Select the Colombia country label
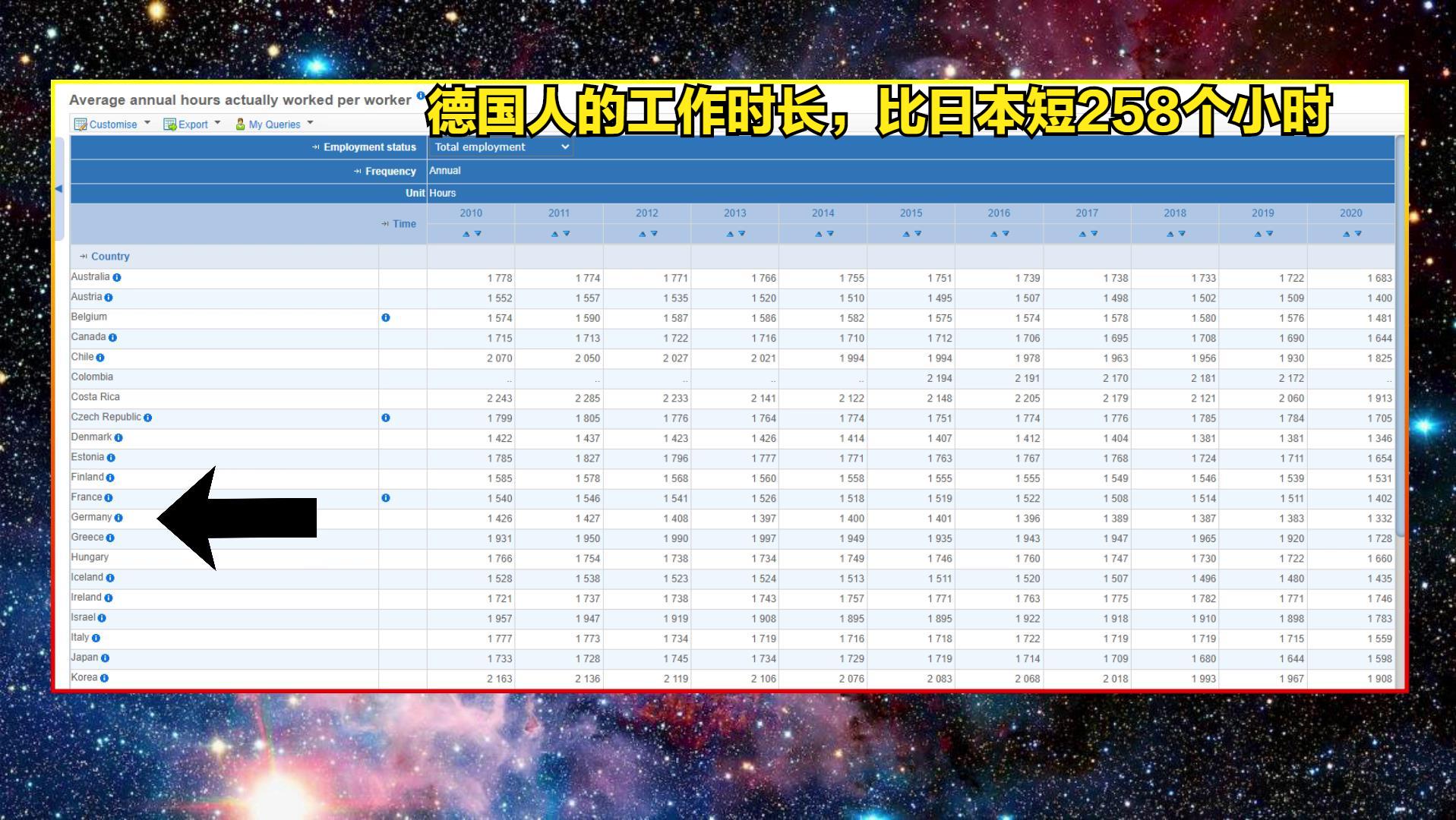The image size is (1456, 820). coord(92,377)
